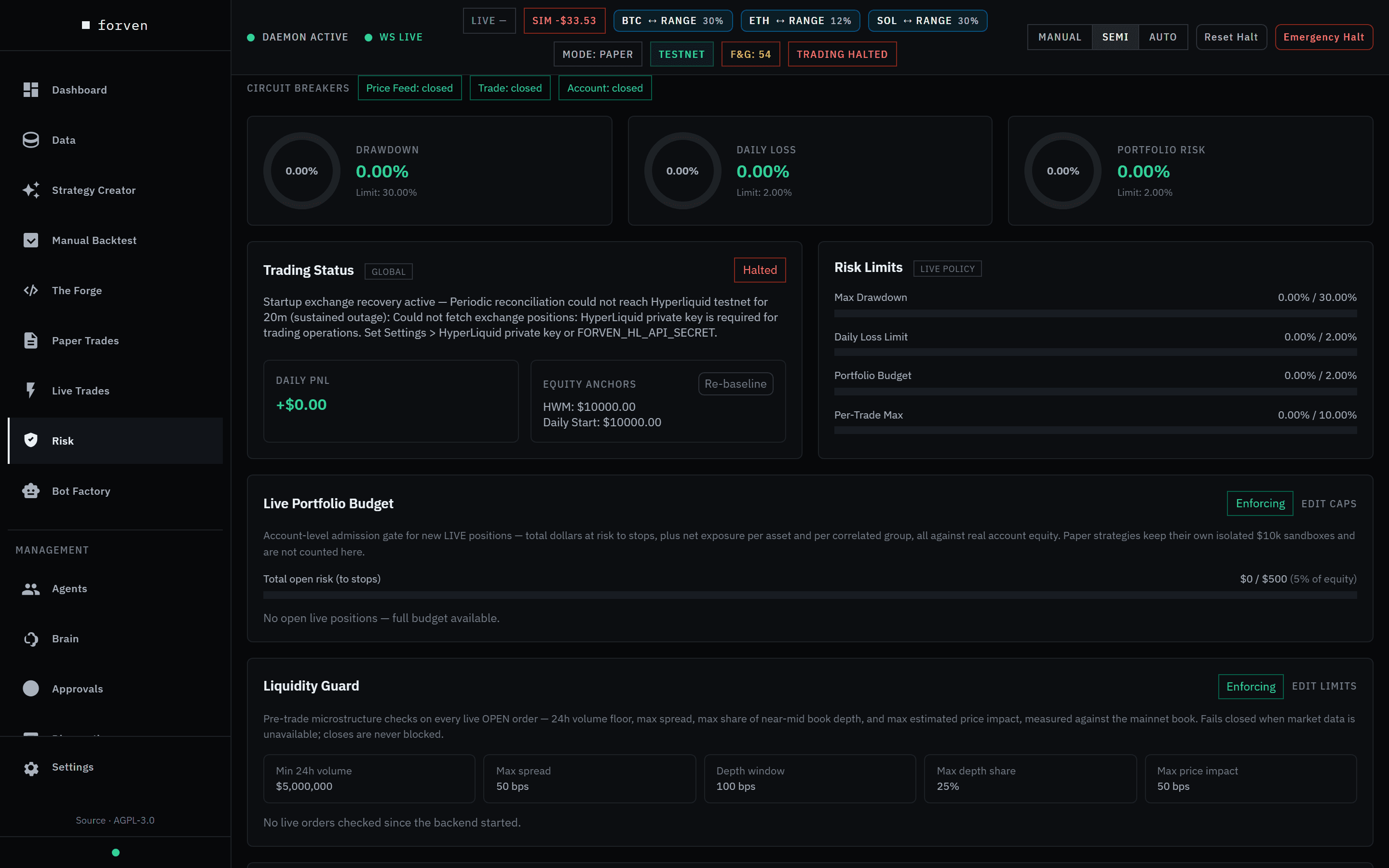Switch trading mode to MANUAL
The width and height of the screenshot is (1389, 868).
(1060, 37)
